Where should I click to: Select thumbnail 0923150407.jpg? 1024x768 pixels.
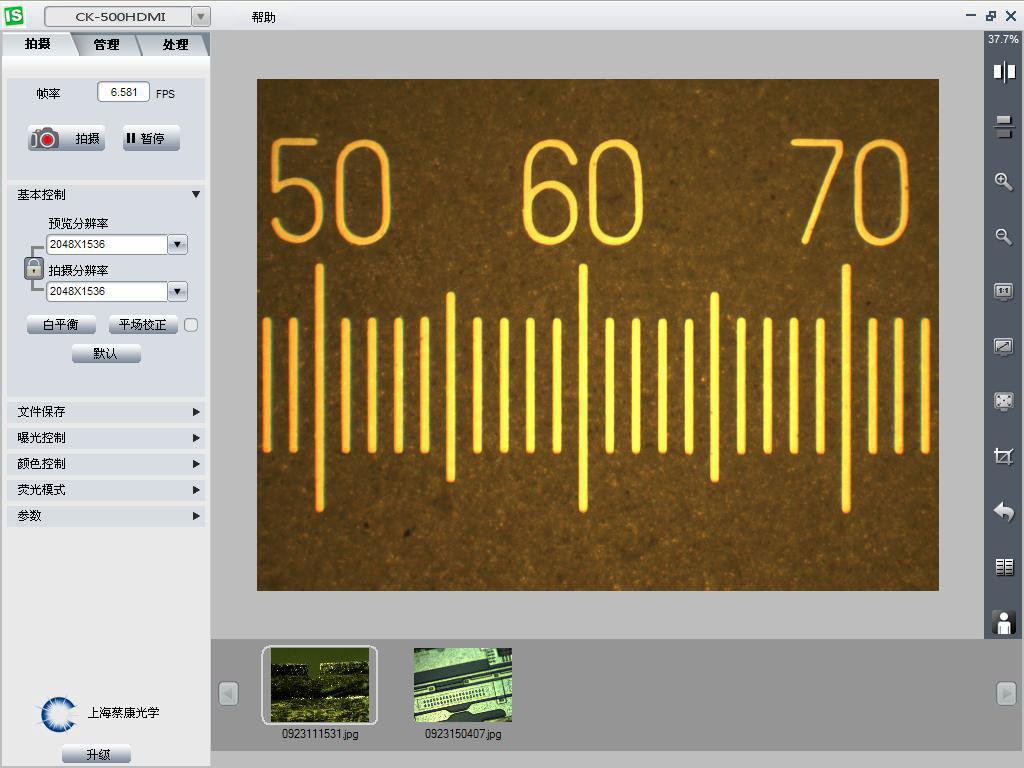[x=463, y=685]
